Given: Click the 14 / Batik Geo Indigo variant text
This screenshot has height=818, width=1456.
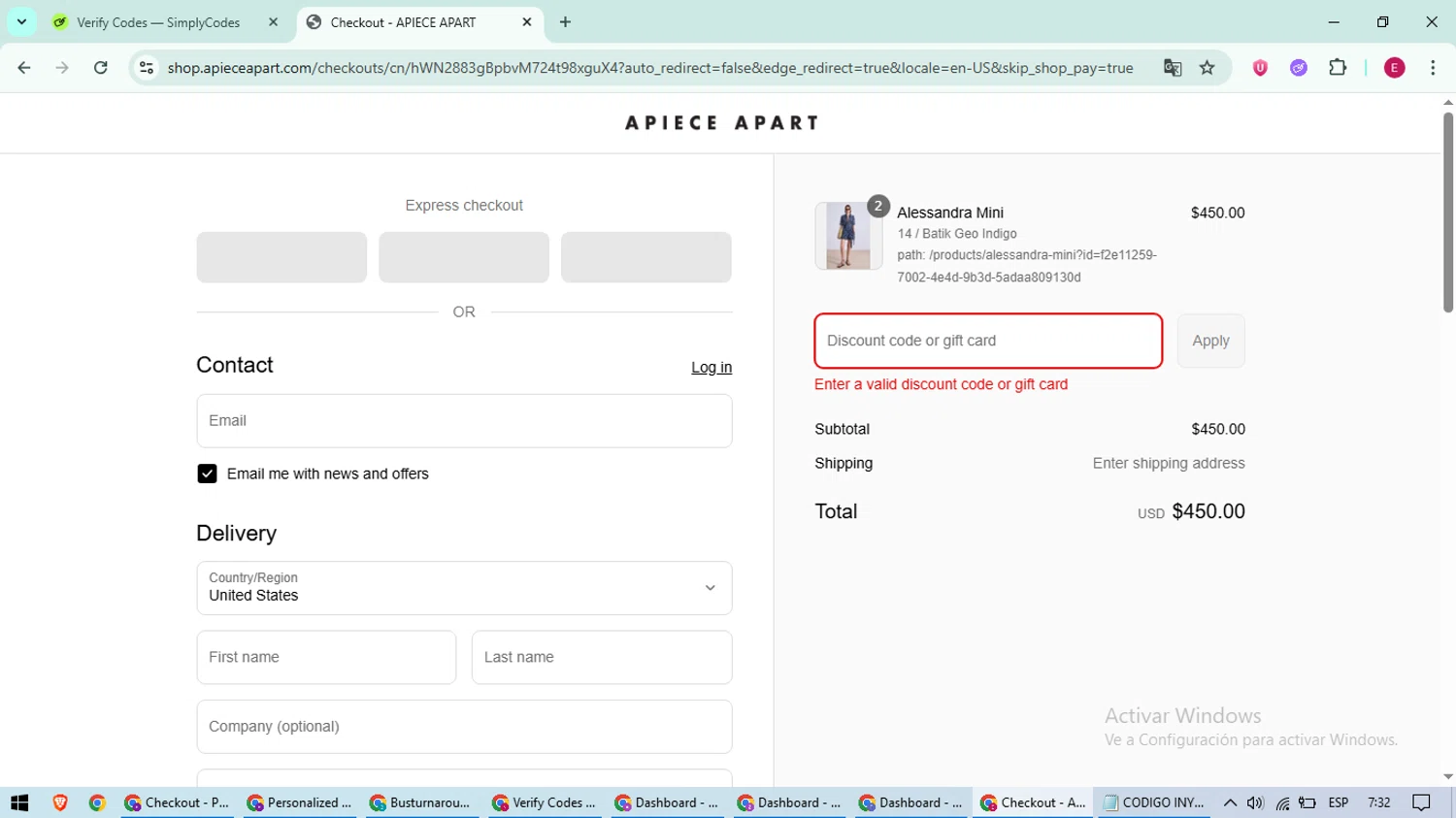Looking at the screenshot, I should 957,234.
